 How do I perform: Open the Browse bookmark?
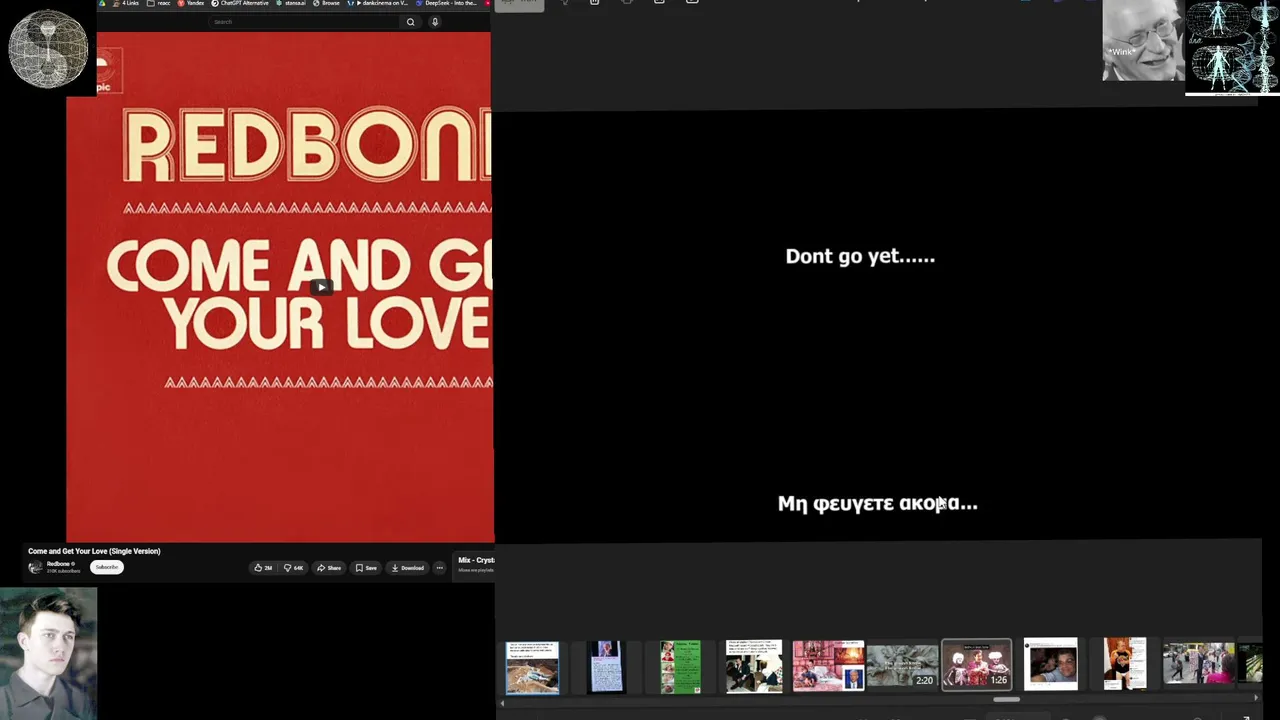[327, 3]
